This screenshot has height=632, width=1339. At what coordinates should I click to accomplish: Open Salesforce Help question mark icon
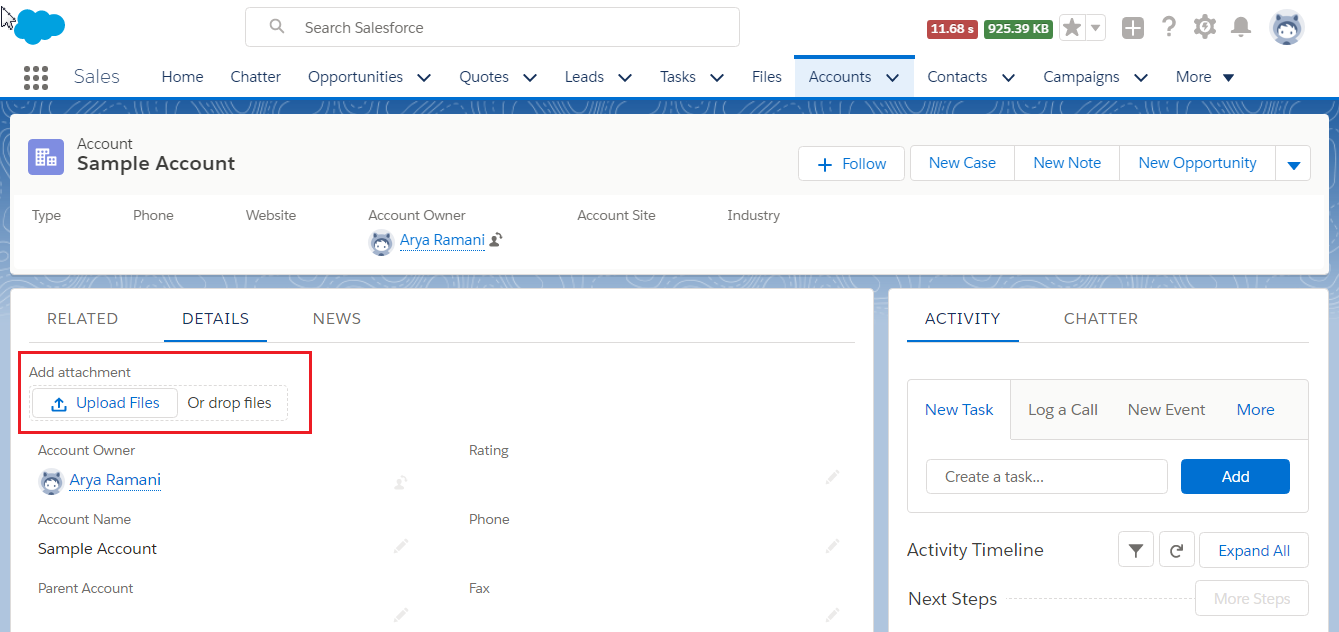click(1169, 27)
